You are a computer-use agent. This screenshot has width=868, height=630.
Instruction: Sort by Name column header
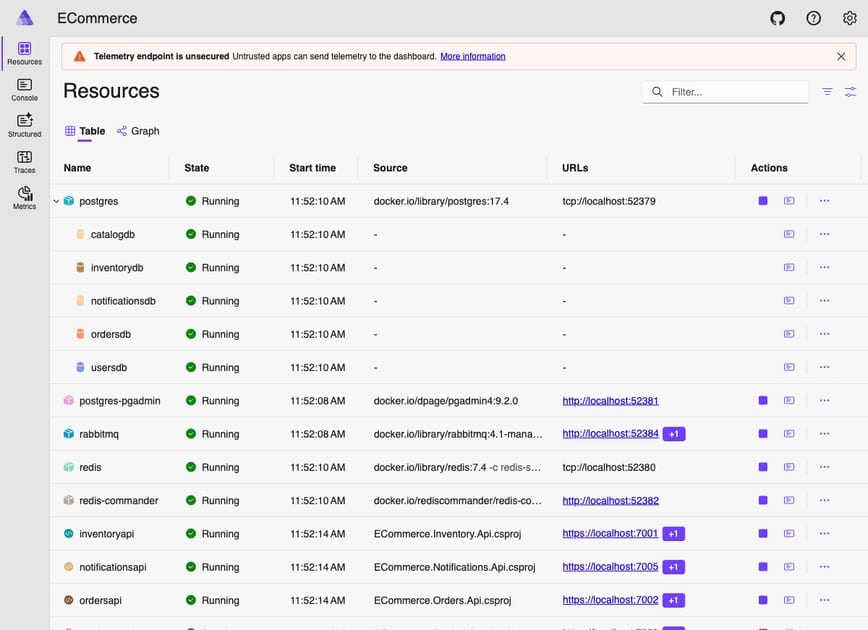(78, 168)
